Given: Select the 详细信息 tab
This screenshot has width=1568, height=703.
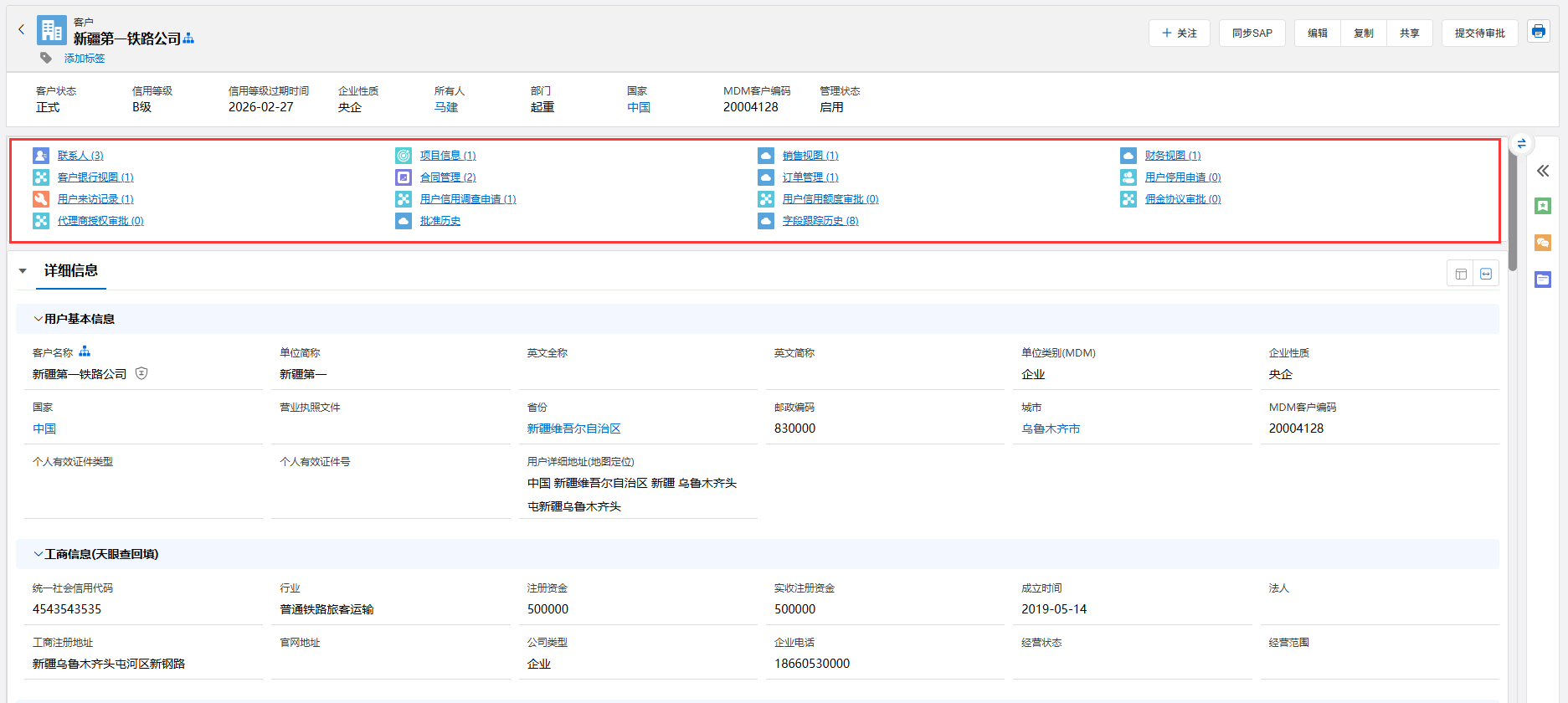Looking at the screenshot, I should [x=71, y=271].
